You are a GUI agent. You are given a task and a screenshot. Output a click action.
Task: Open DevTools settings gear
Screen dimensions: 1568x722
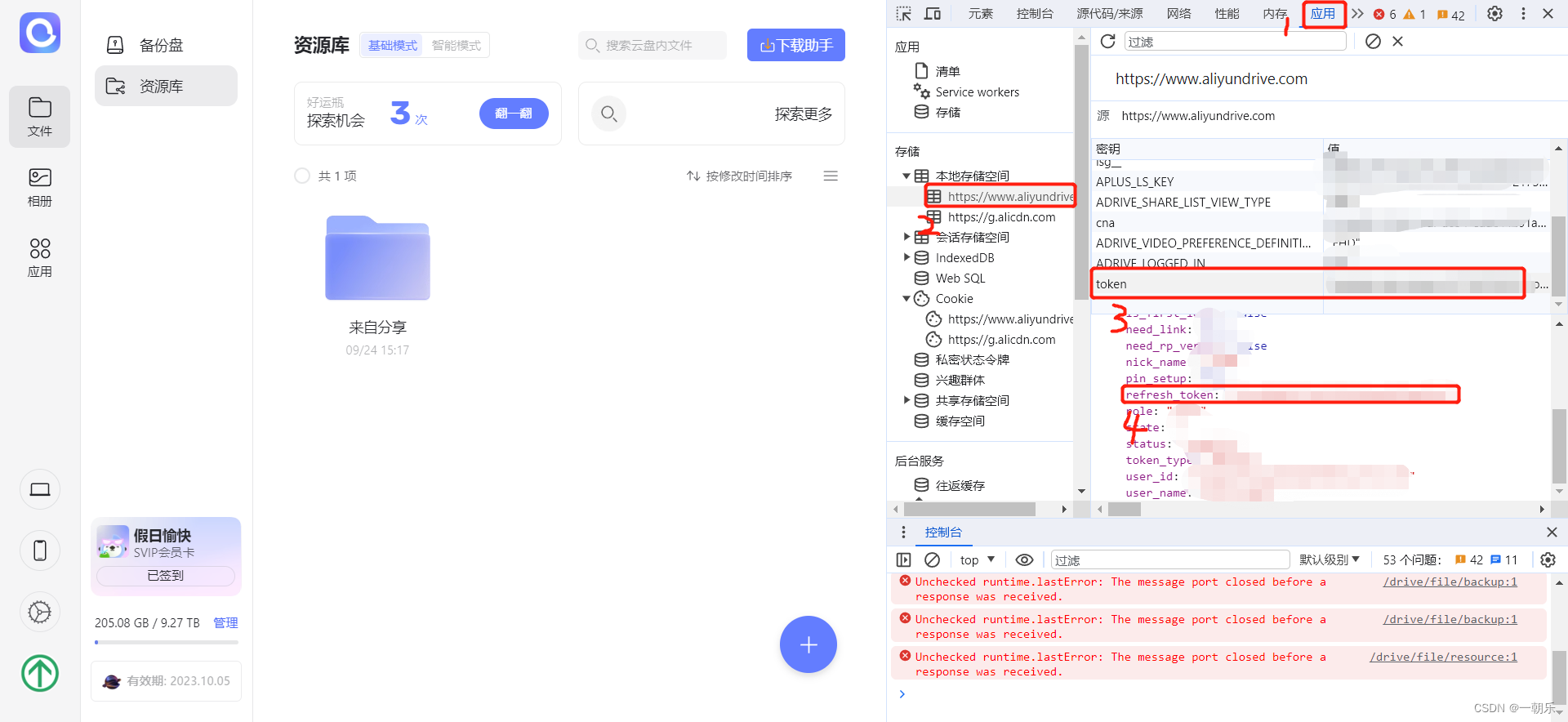[1494, 14]
